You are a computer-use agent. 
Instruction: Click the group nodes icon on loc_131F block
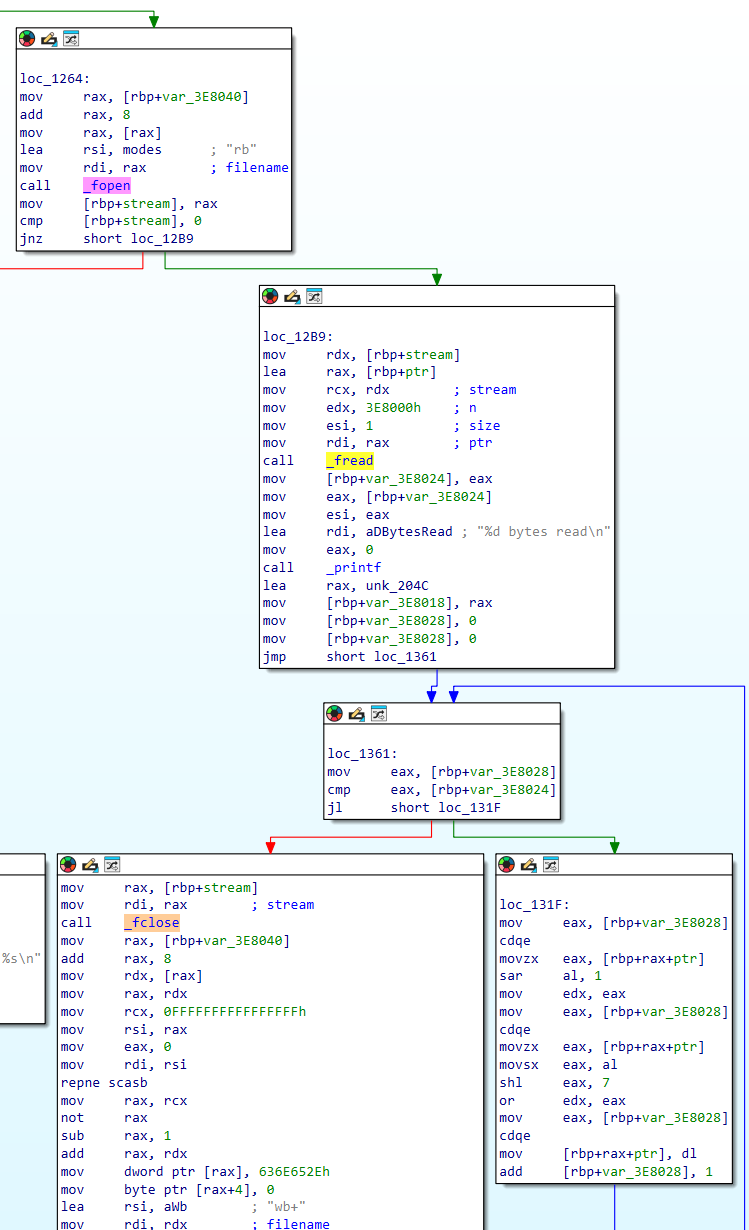pos(551,864)
